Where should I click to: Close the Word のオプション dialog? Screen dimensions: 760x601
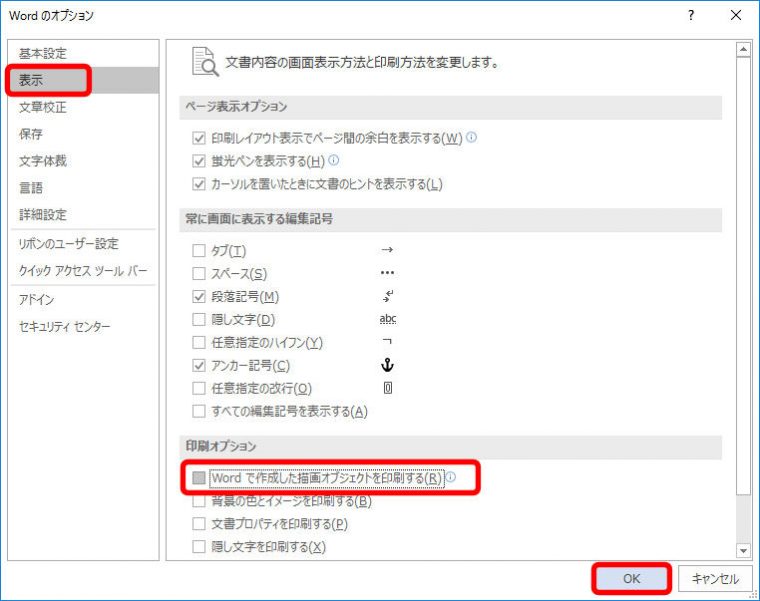(x=736, y=16)
